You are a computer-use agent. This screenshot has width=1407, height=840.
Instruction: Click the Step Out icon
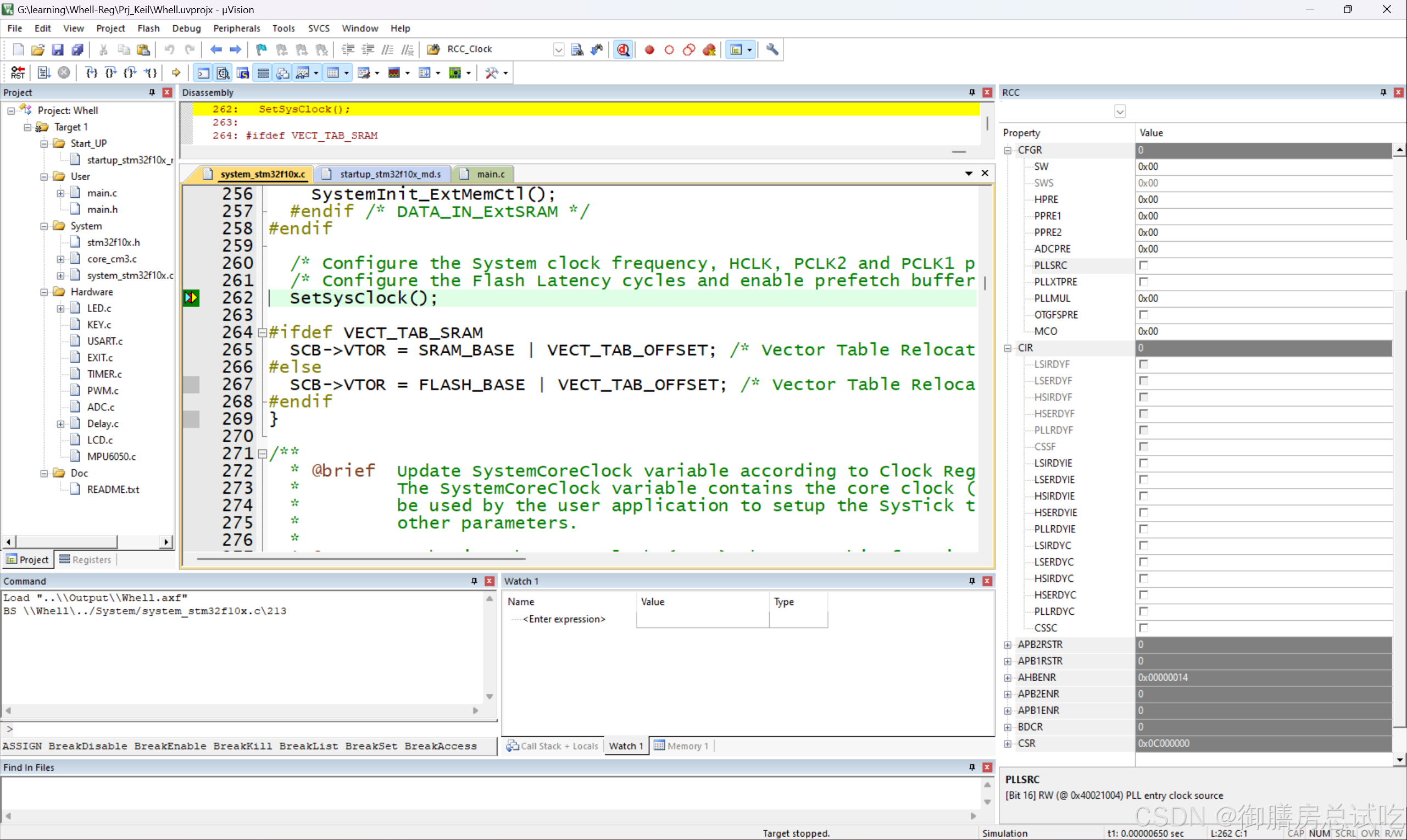pyautogui.click(x=130, y=73)
